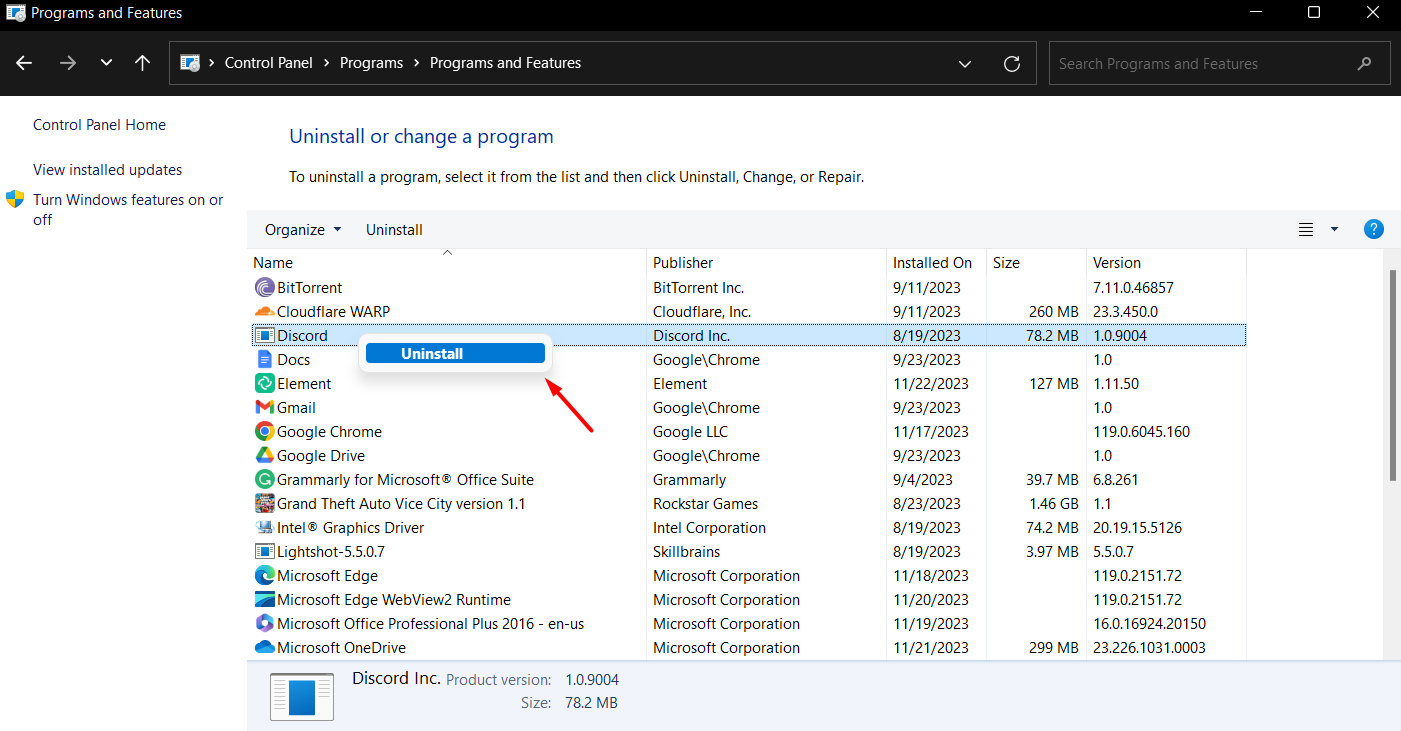Click the Docs app icon

264,360
